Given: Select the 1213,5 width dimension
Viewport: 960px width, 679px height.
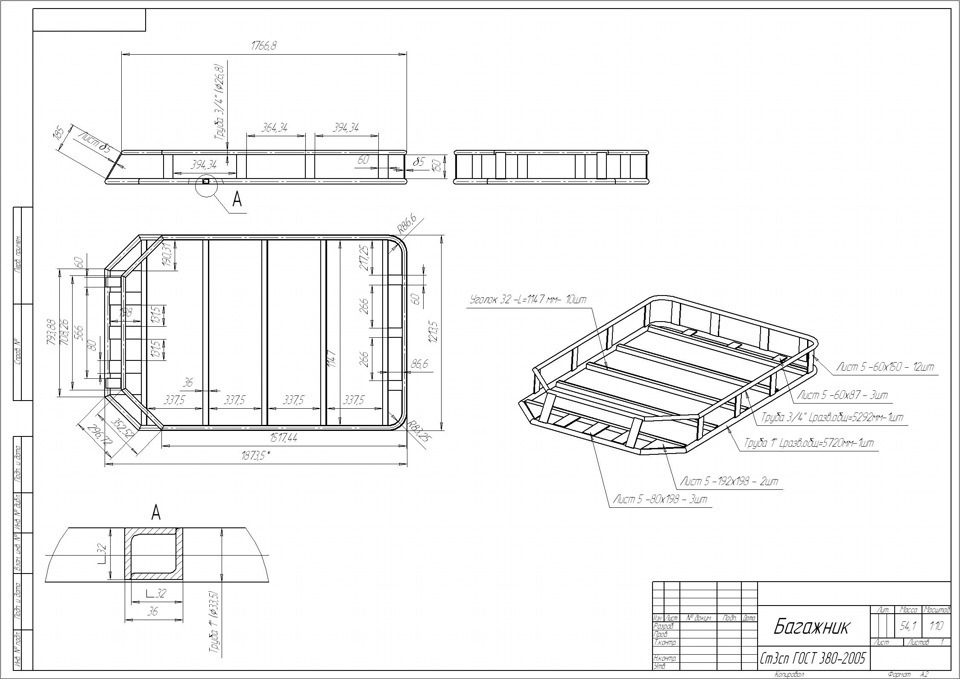Looking at the screenshot, I should click(x=433, y=332).
